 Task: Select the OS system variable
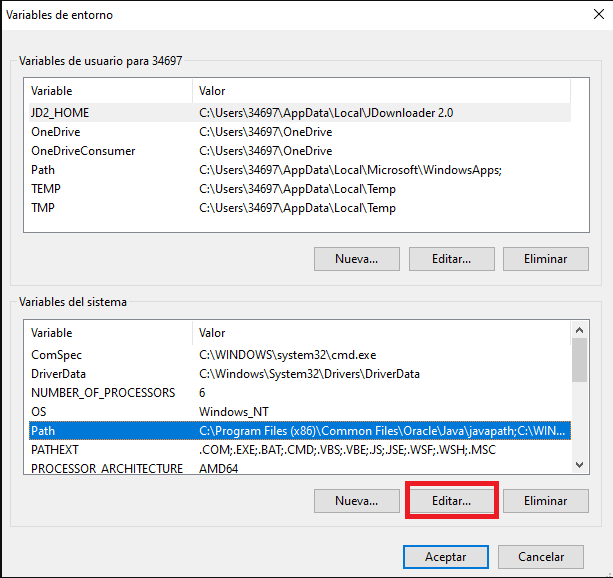300,412
